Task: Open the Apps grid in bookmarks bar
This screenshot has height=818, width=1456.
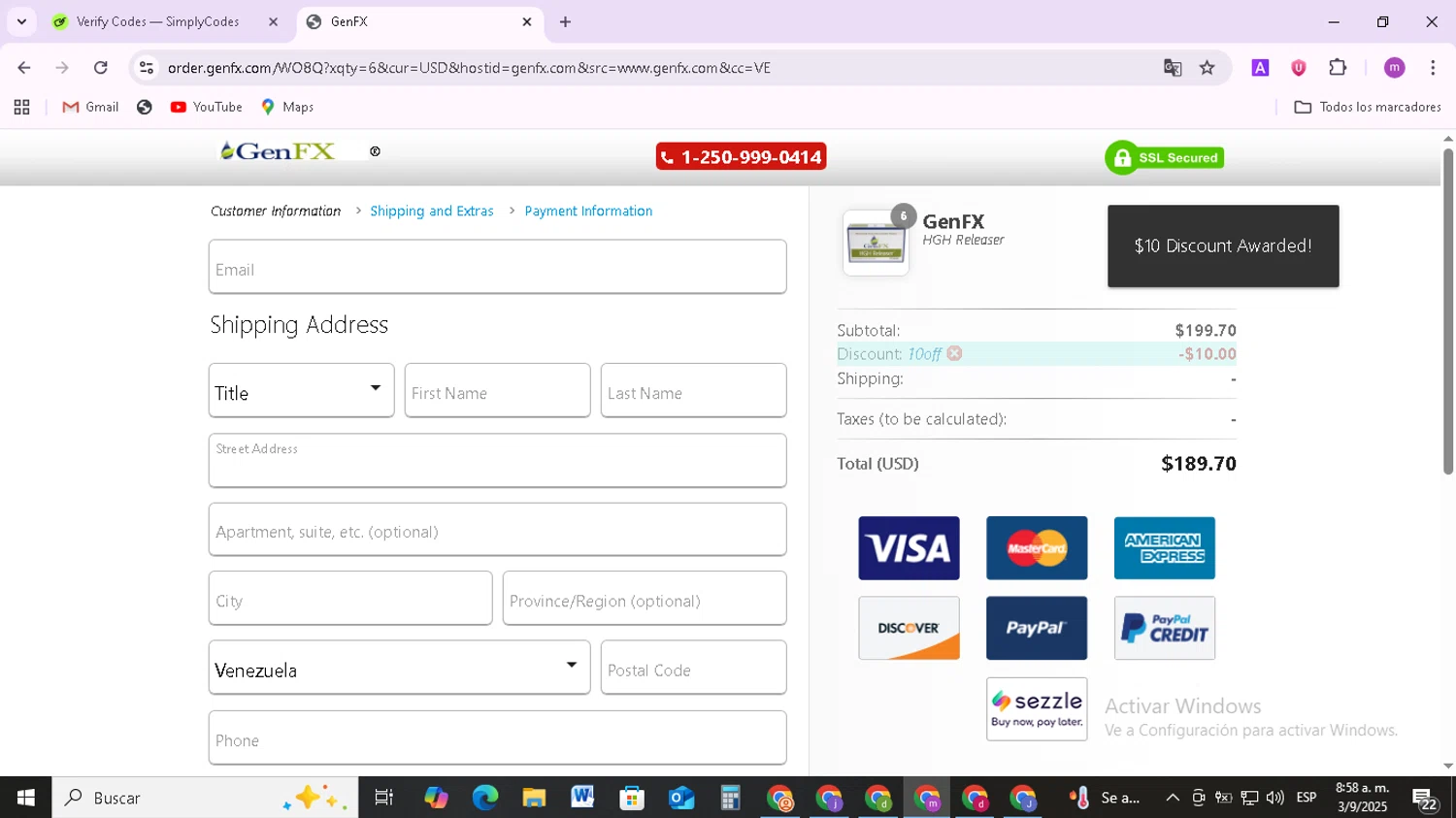Action: click(22, 107)
